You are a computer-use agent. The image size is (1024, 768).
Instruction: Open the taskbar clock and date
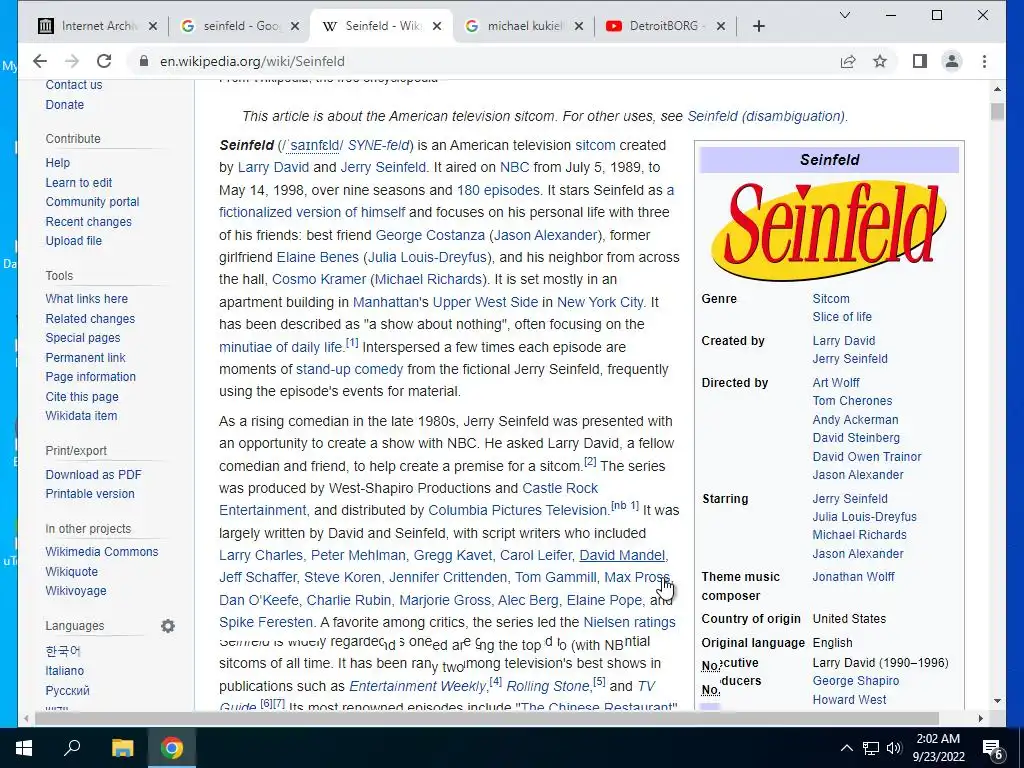938,748
